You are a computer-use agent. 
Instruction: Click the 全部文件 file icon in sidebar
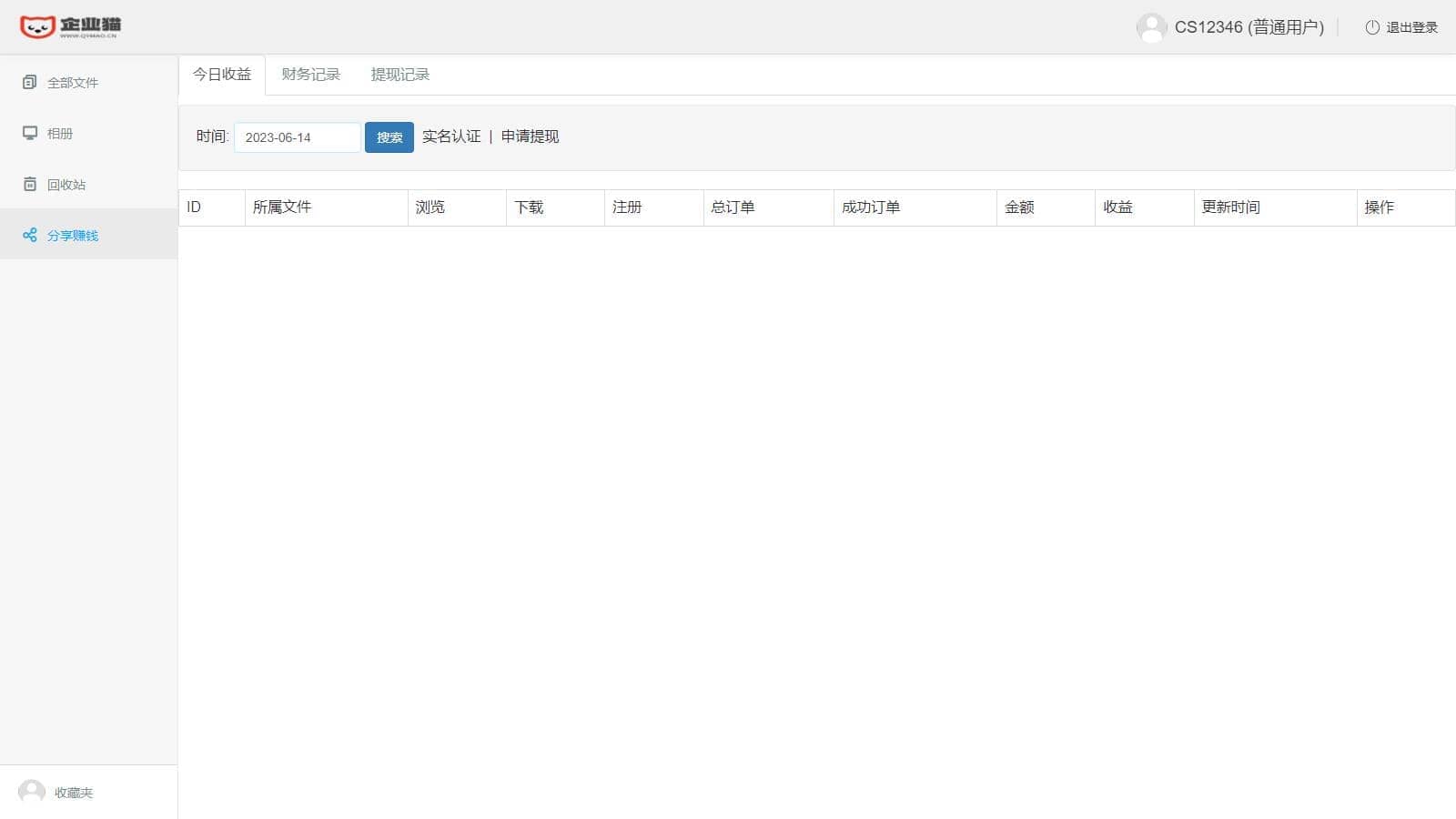(x=30, y=83)
